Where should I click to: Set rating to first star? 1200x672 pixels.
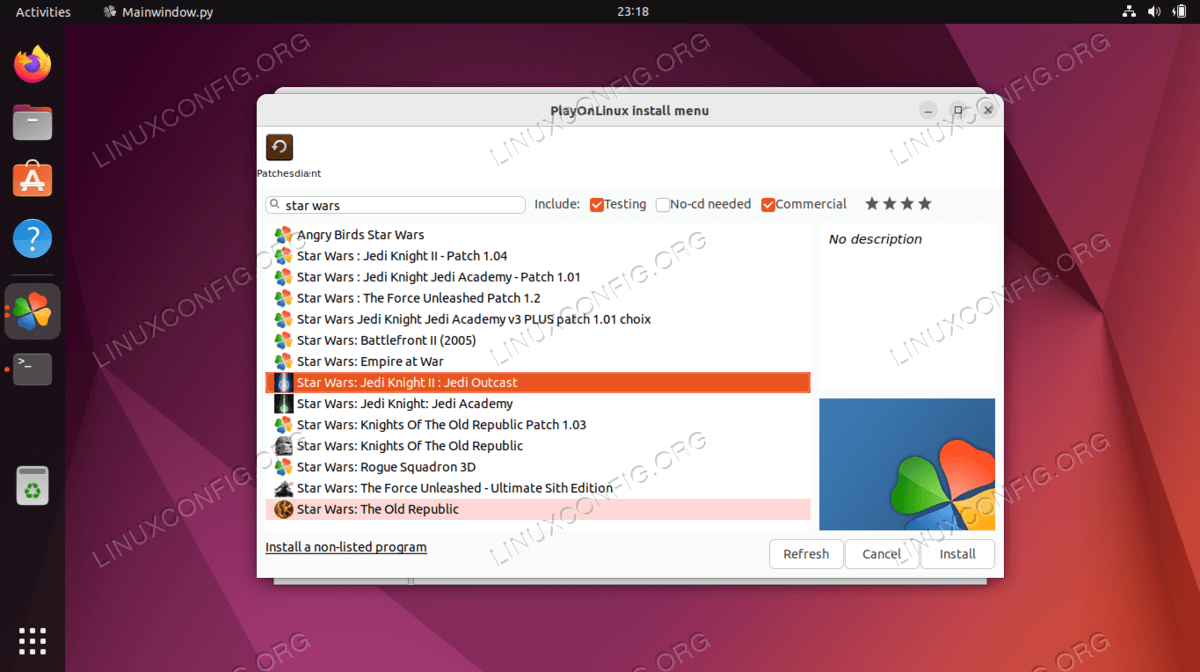pos(872,204)
